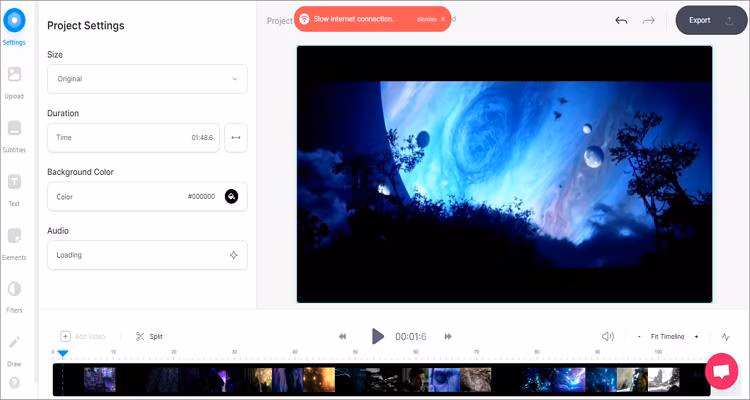Image resolution: width=750 pixels, height=400 pixels.
Task: Click Fit Timeline
Action: pyautogui.click(x=667, y=336)
